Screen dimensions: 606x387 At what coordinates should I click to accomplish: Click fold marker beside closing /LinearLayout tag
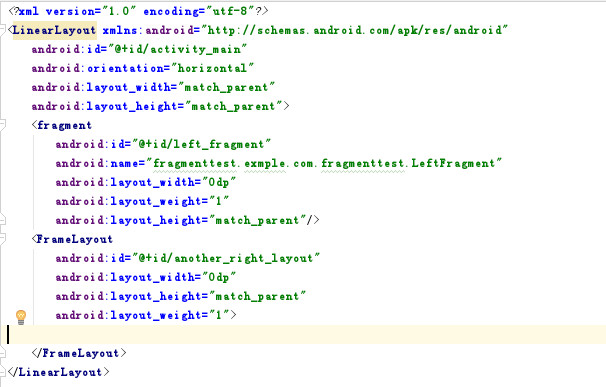click(x=2, y=372)
